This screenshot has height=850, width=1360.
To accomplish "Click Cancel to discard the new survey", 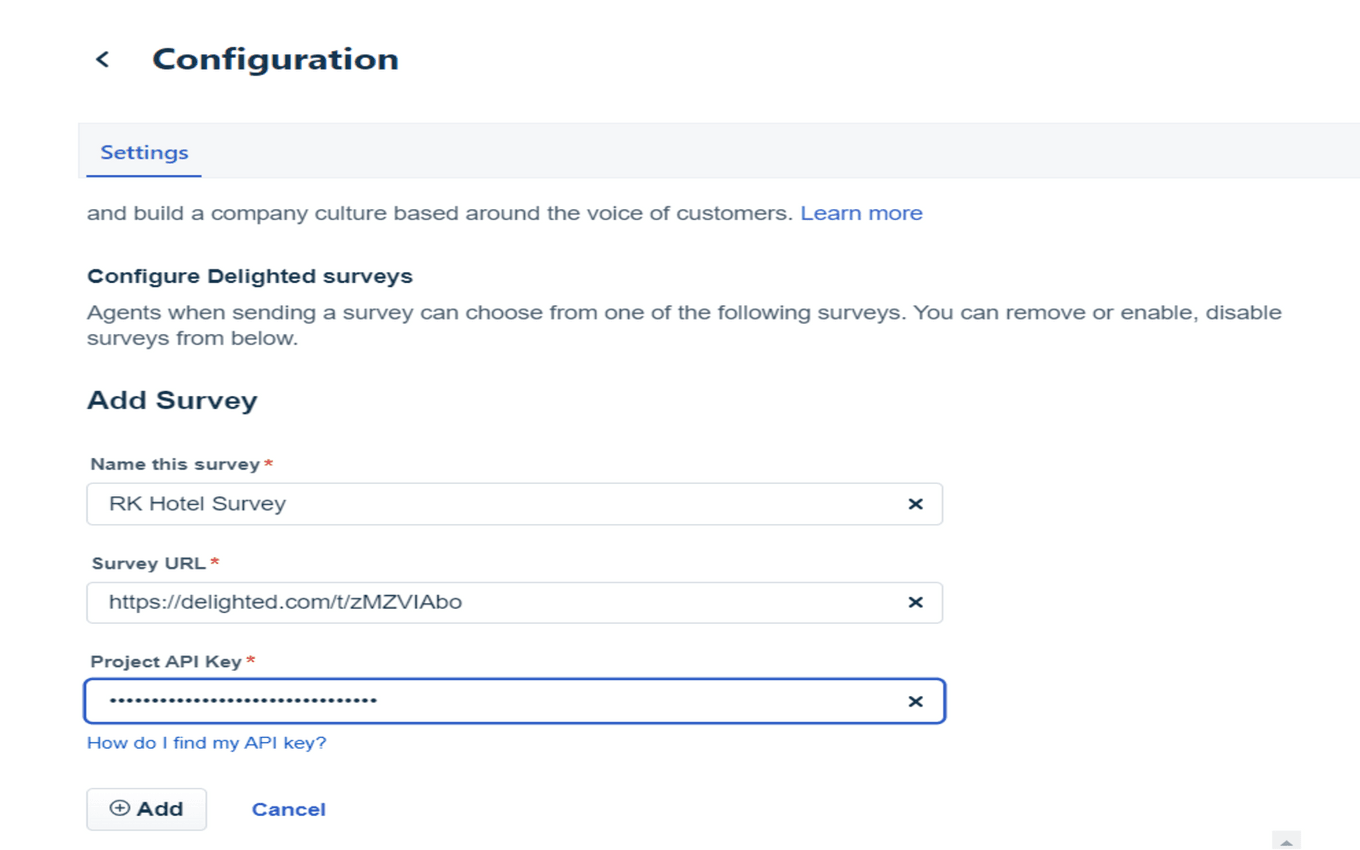I will [x=288, y=809].
